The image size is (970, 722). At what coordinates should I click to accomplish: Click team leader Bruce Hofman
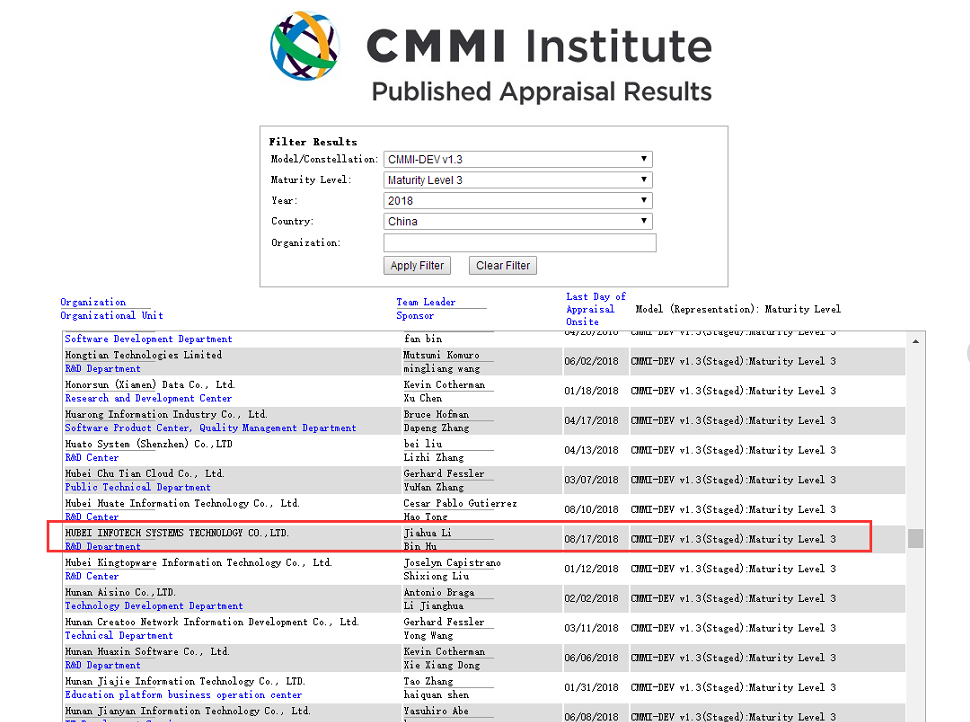coord(436,415)
